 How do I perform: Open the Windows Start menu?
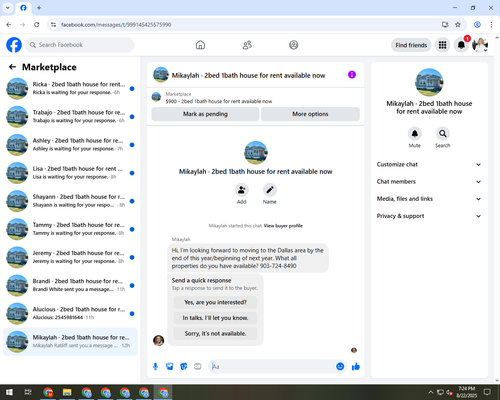click(9, 392)
